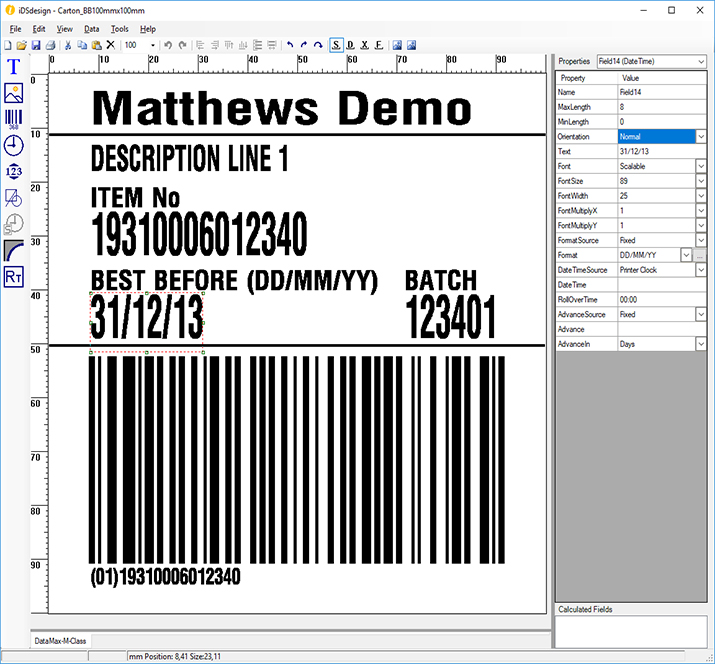
Task: Toggle the D mode toolbar button
Action: point(350,45)
